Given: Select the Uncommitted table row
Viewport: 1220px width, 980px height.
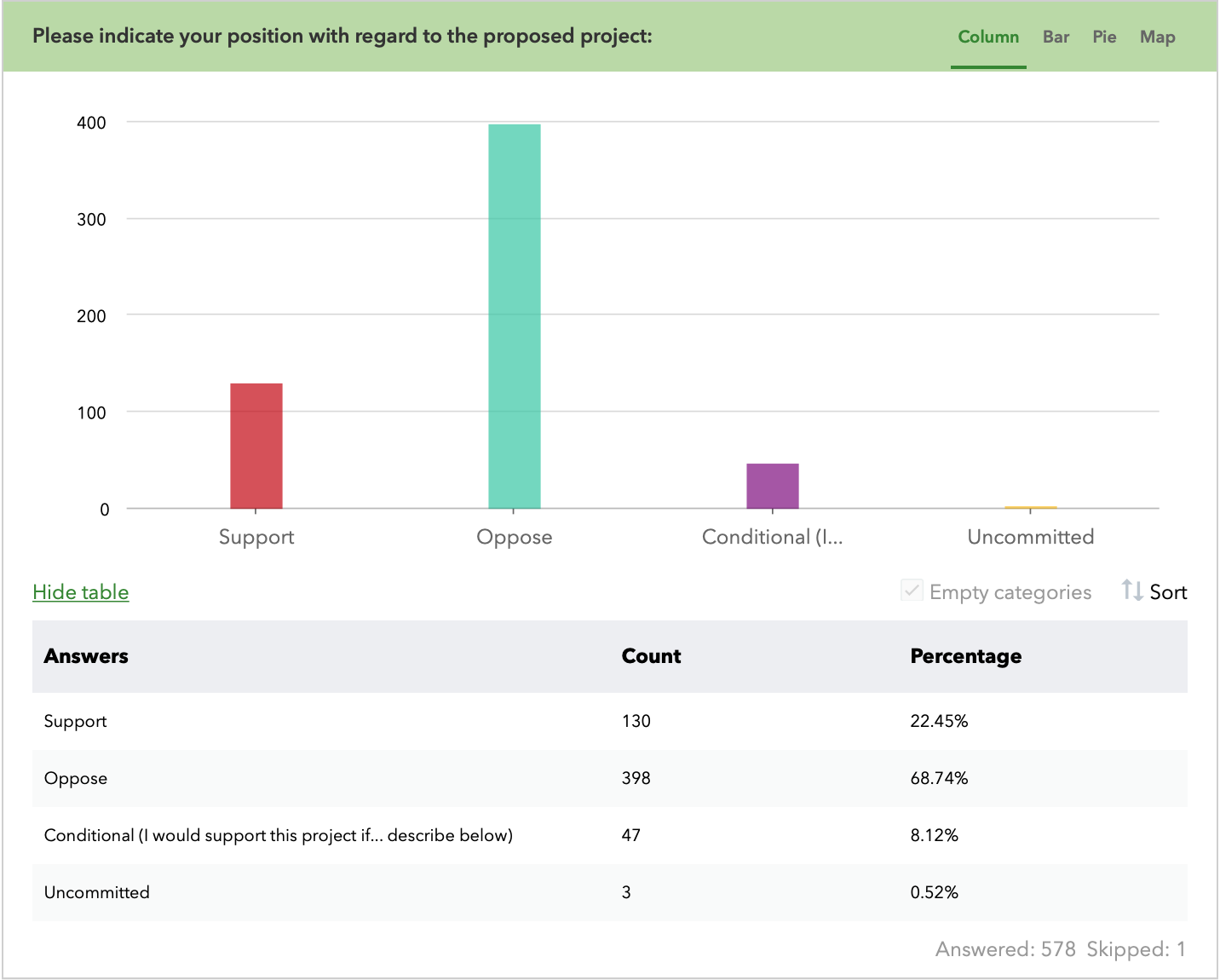Looking at the screenshot, I should 97,892.
